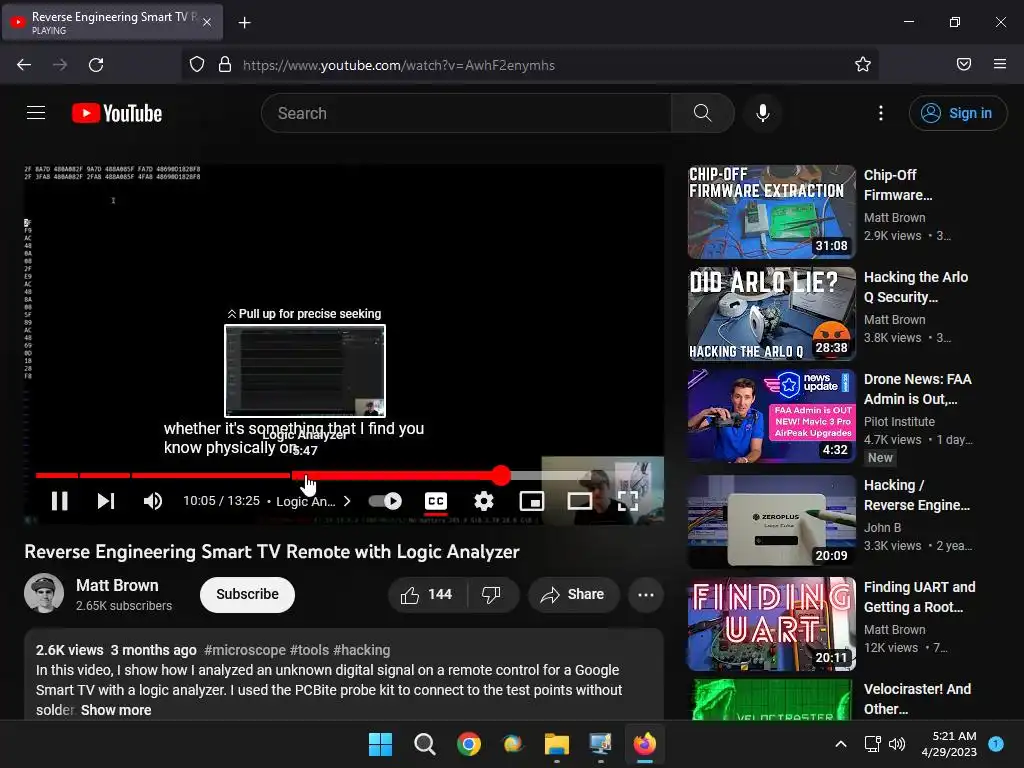
Task: Open the #microscope hashtag
Action: click(x=245, y=650)
